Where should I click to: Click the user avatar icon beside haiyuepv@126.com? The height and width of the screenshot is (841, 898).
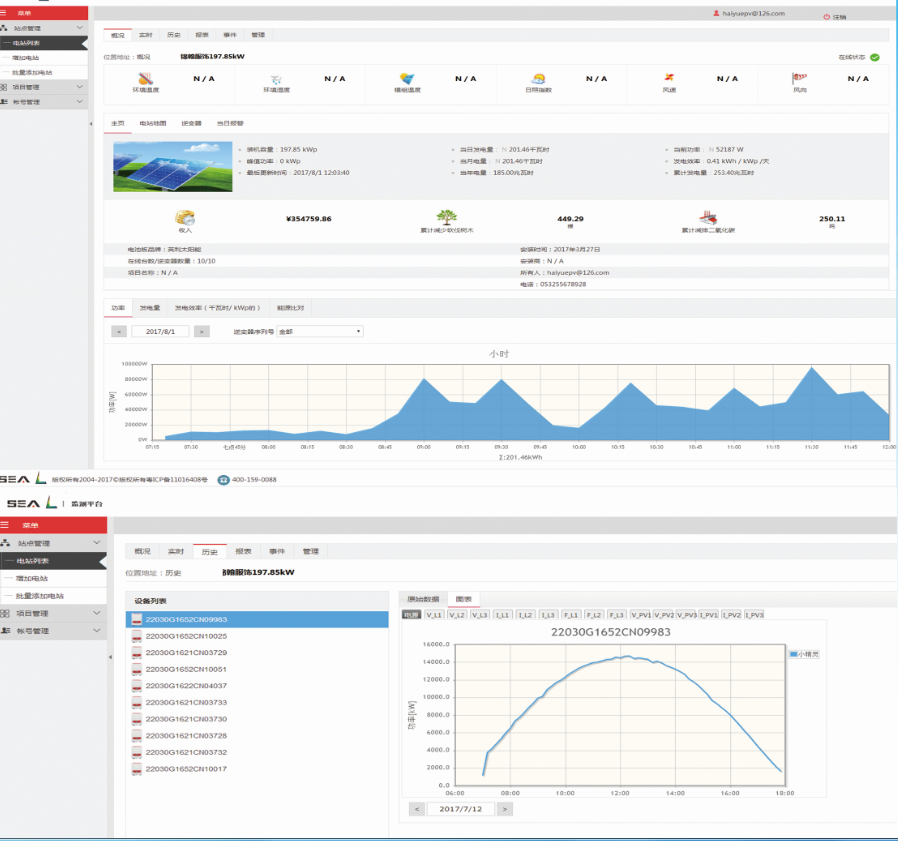click(x=715, y=13)
